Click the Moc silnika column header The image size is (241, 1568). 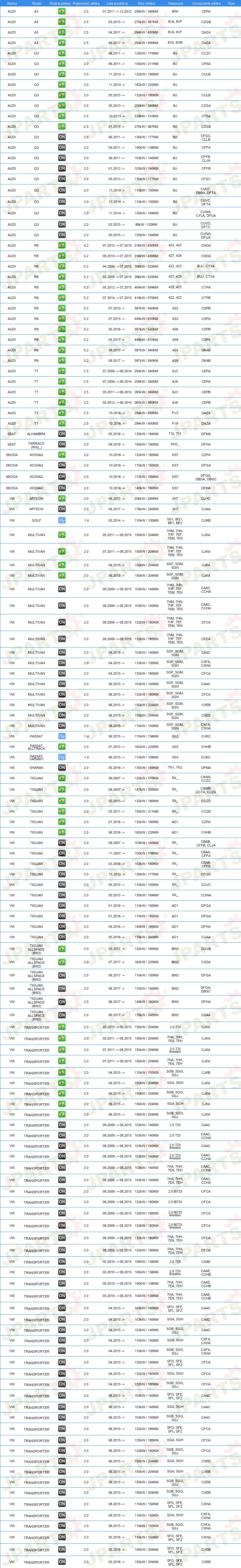pos(146,3)
